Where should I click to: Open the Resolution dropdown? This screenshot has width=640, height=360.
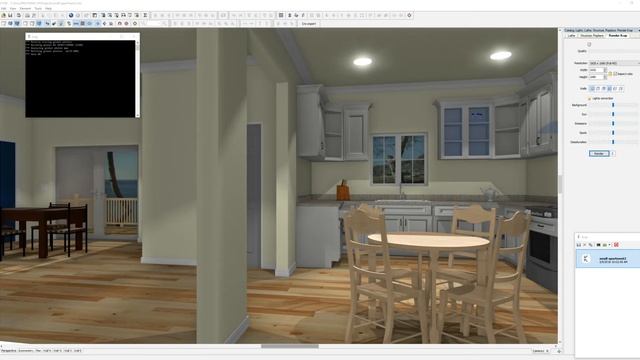614,63
